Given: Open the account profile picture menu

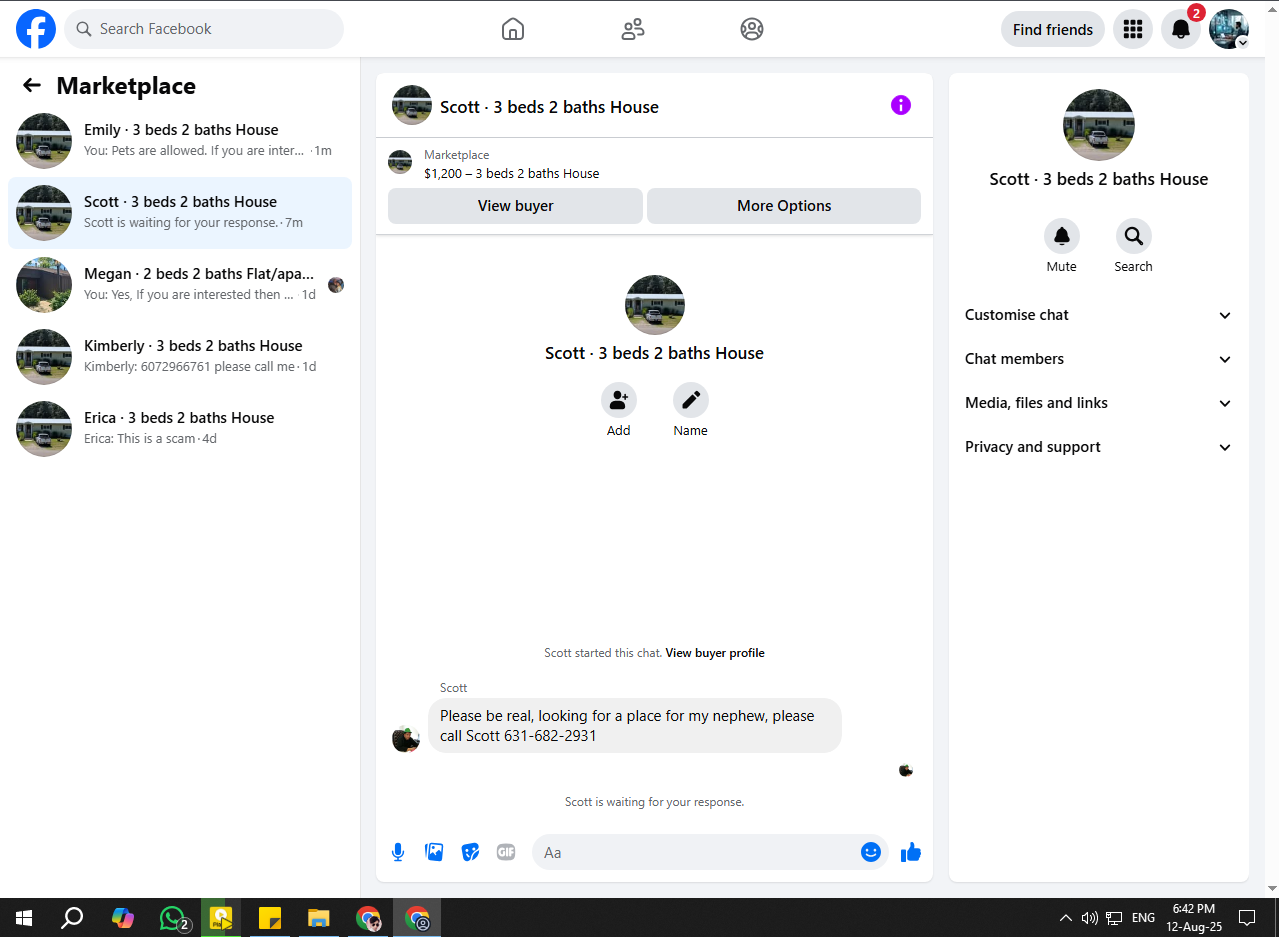Looking at the screenshot, I should (x=1229, y=29).
